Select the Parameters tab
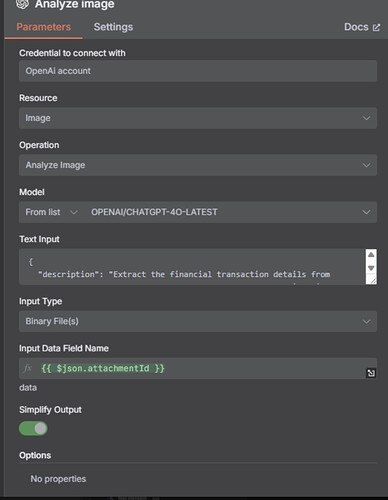This screenshot has width=388, height=500. point(44,27)
